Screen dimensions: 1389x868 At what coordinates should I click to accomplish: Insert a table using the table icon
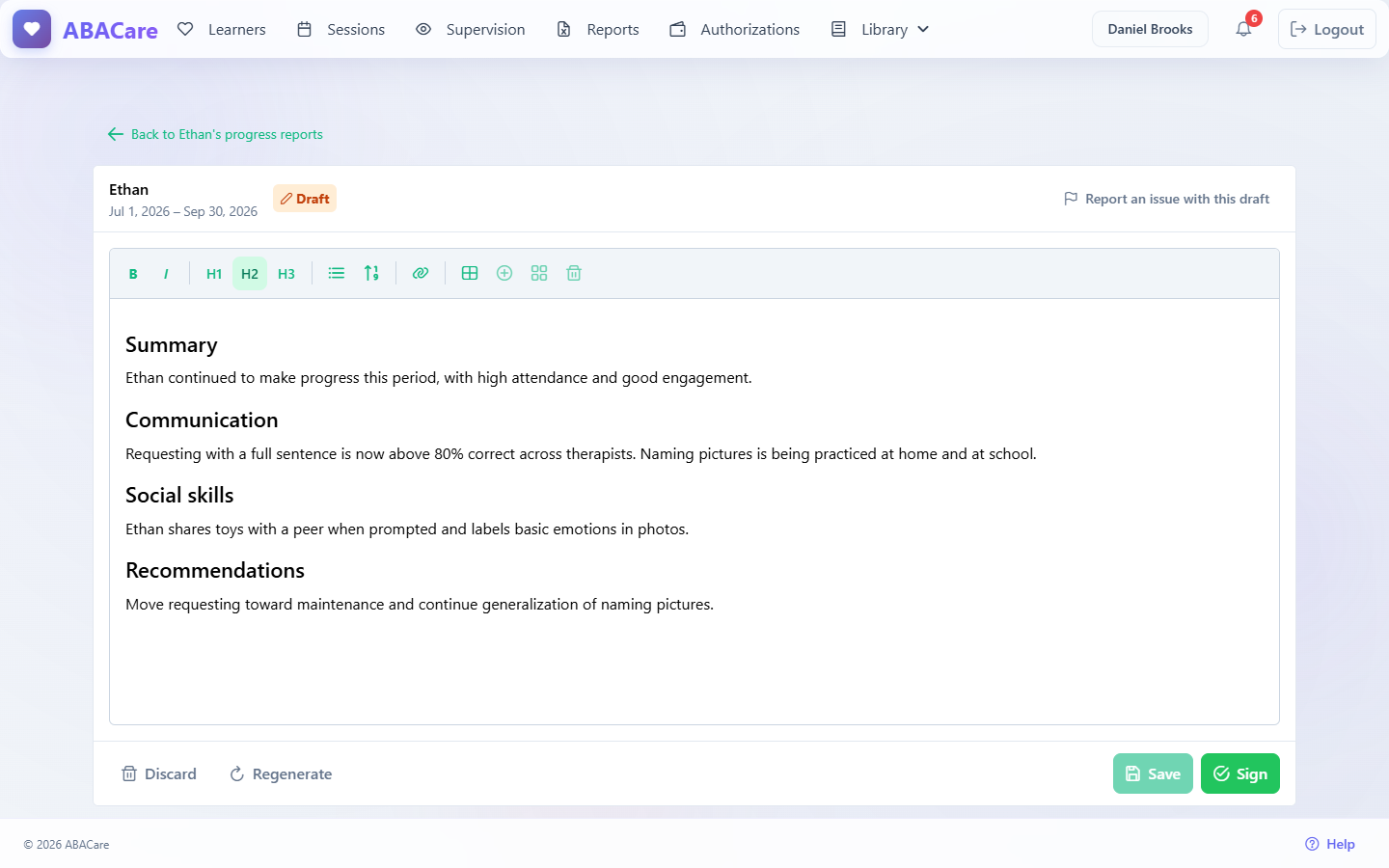tap(470, 274)
